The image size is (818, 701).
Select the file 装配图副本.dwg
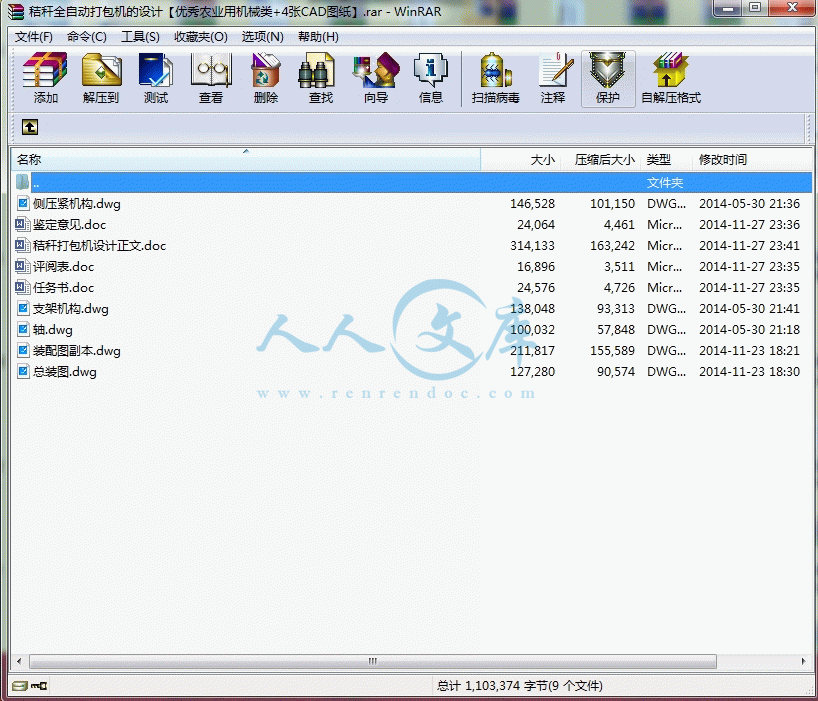coord(77,350)
